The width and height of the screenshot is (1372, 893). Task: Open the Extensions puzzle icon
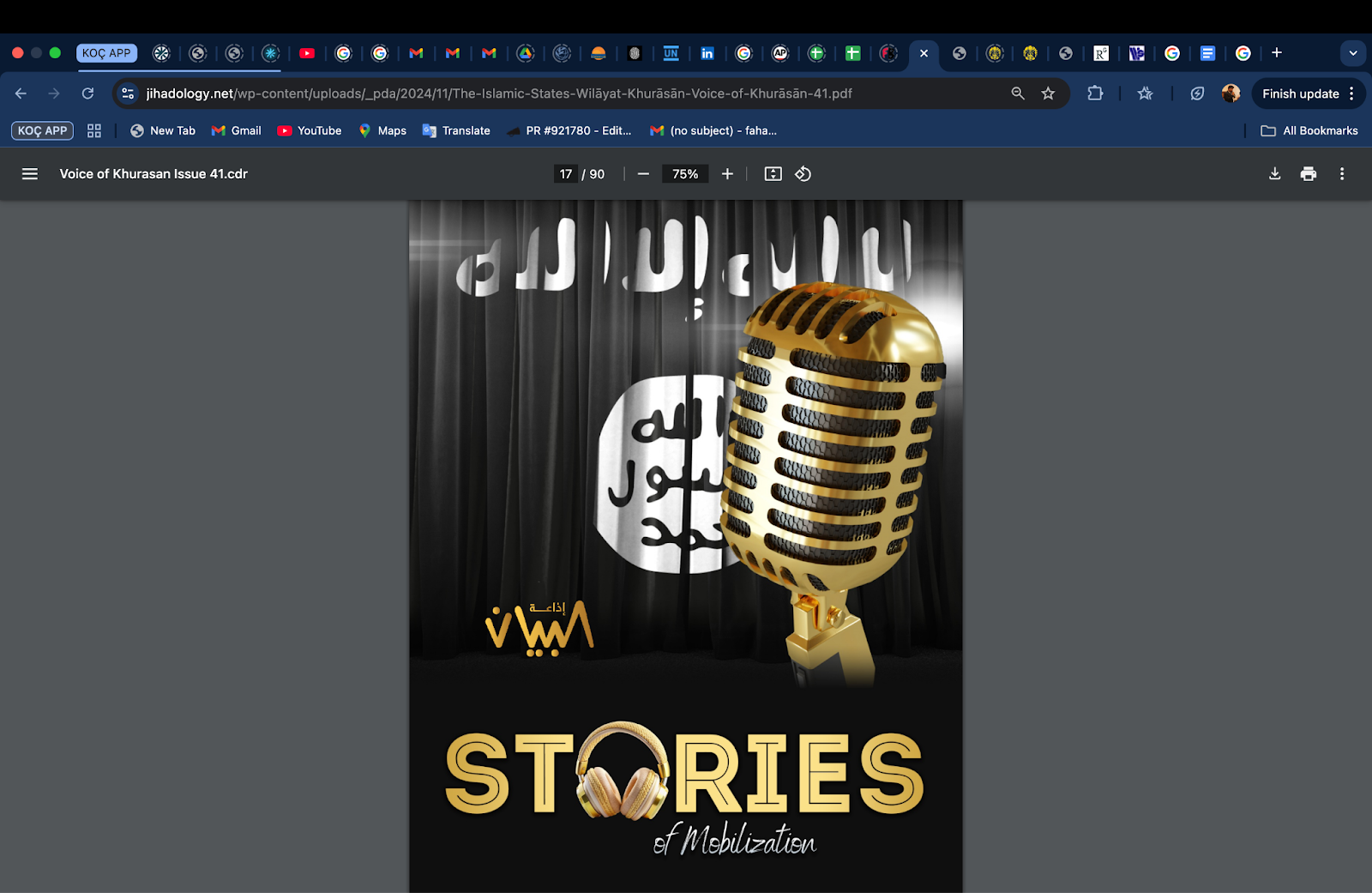pos(1095,94)
